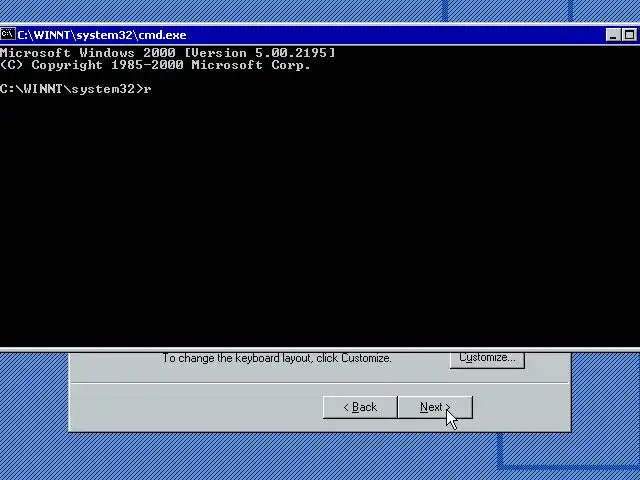Go Back in the setup wizard
Viewport: 640px width, 480px height.
click(x=360, y=407)
